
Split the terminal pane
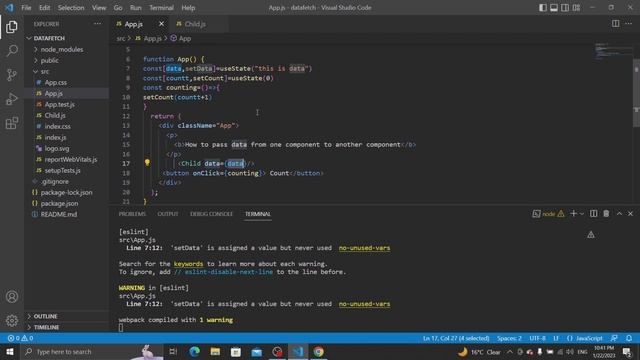click(593, 213)
